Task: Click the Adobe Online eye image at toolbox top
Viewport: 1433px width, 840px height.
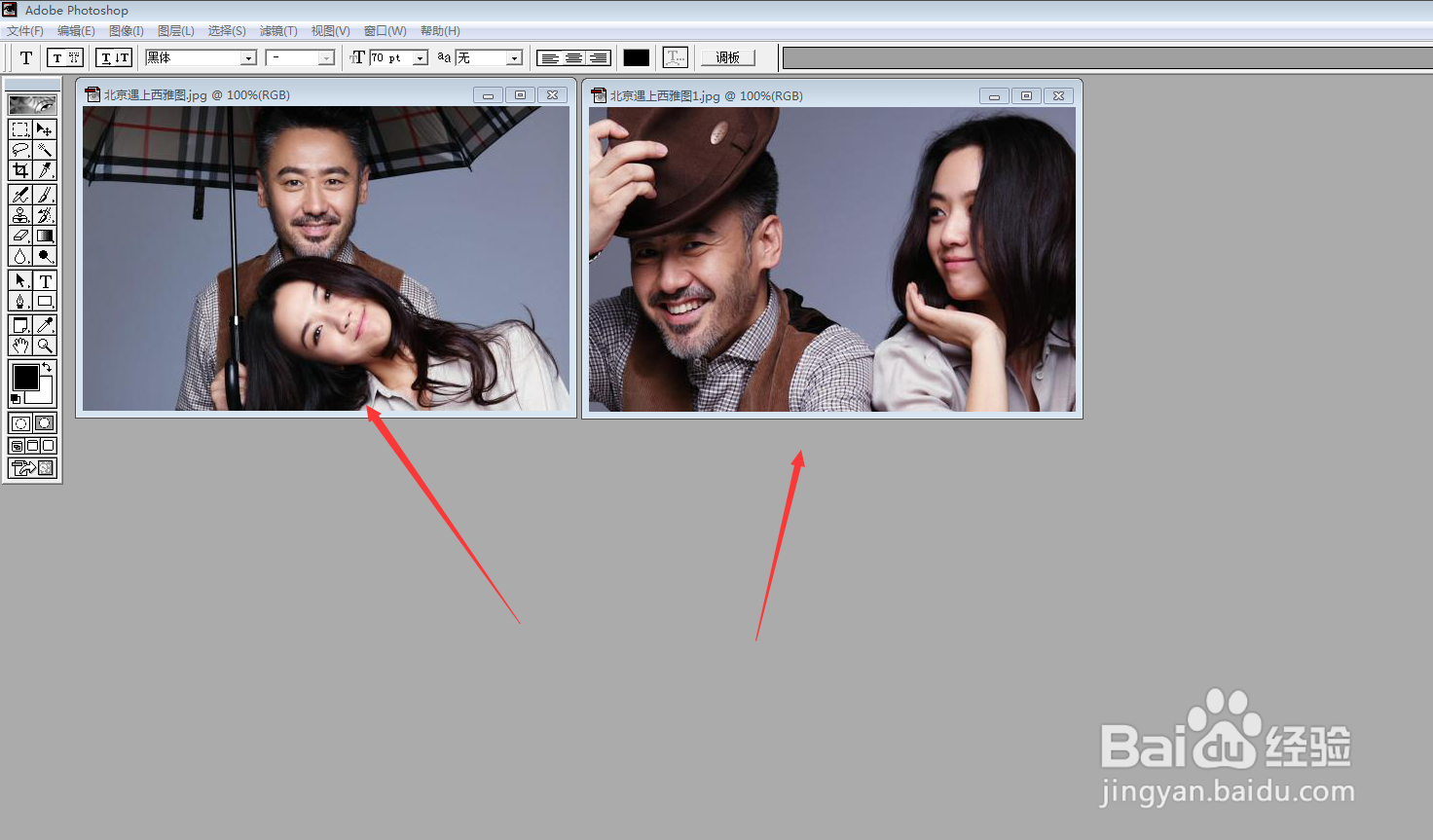Action: tap(32, 104)
